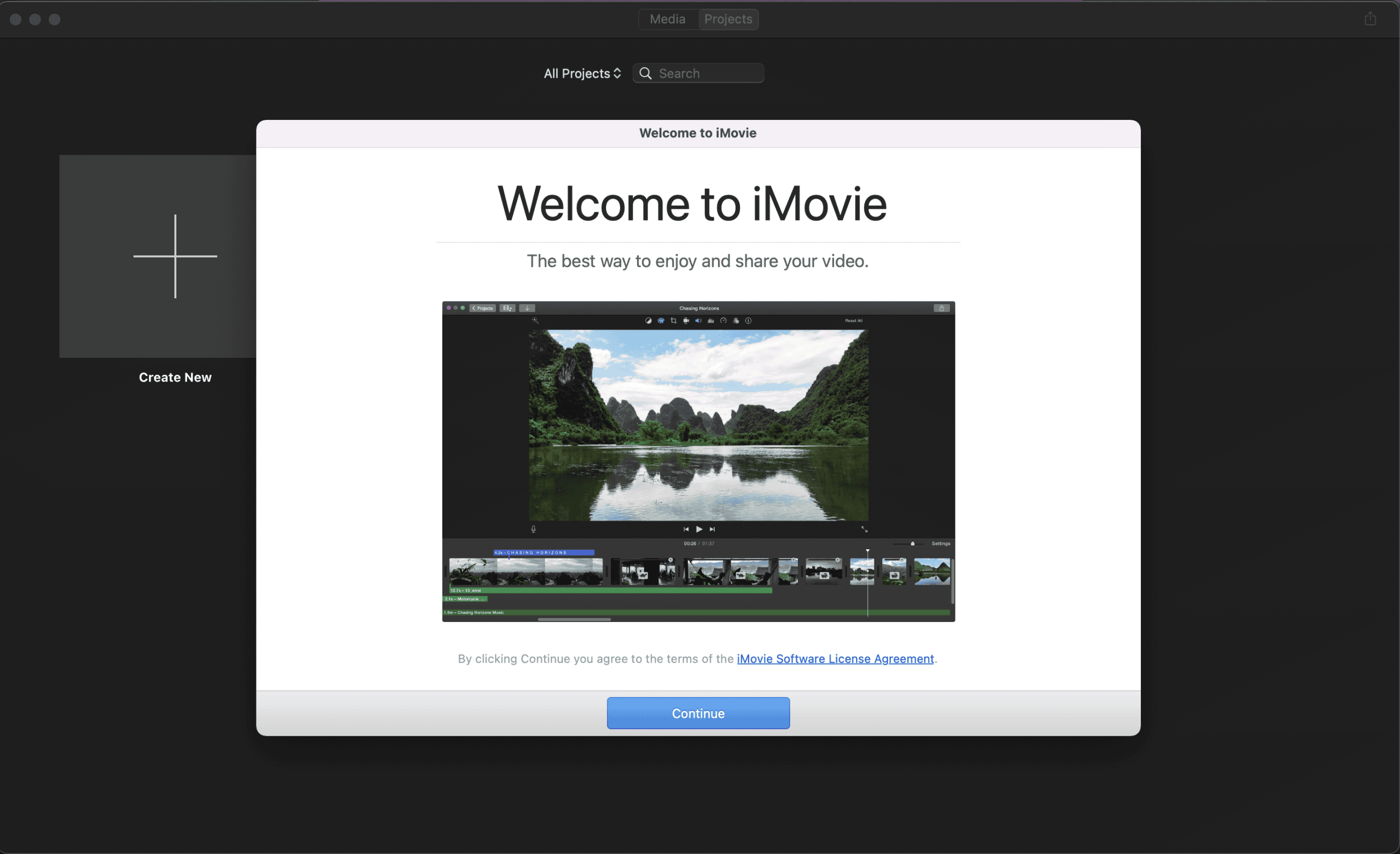
Task: Click the blue color palette correction icon
Action: point(661,321)
